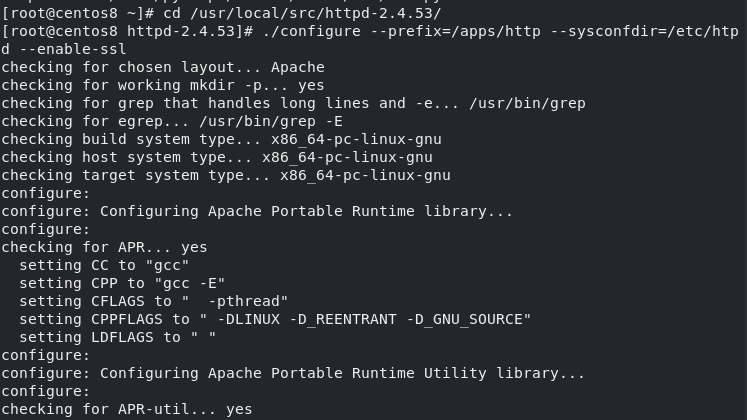Click the 'Configuring Apache Portable Runtime library' line

(x=257, y=211)
